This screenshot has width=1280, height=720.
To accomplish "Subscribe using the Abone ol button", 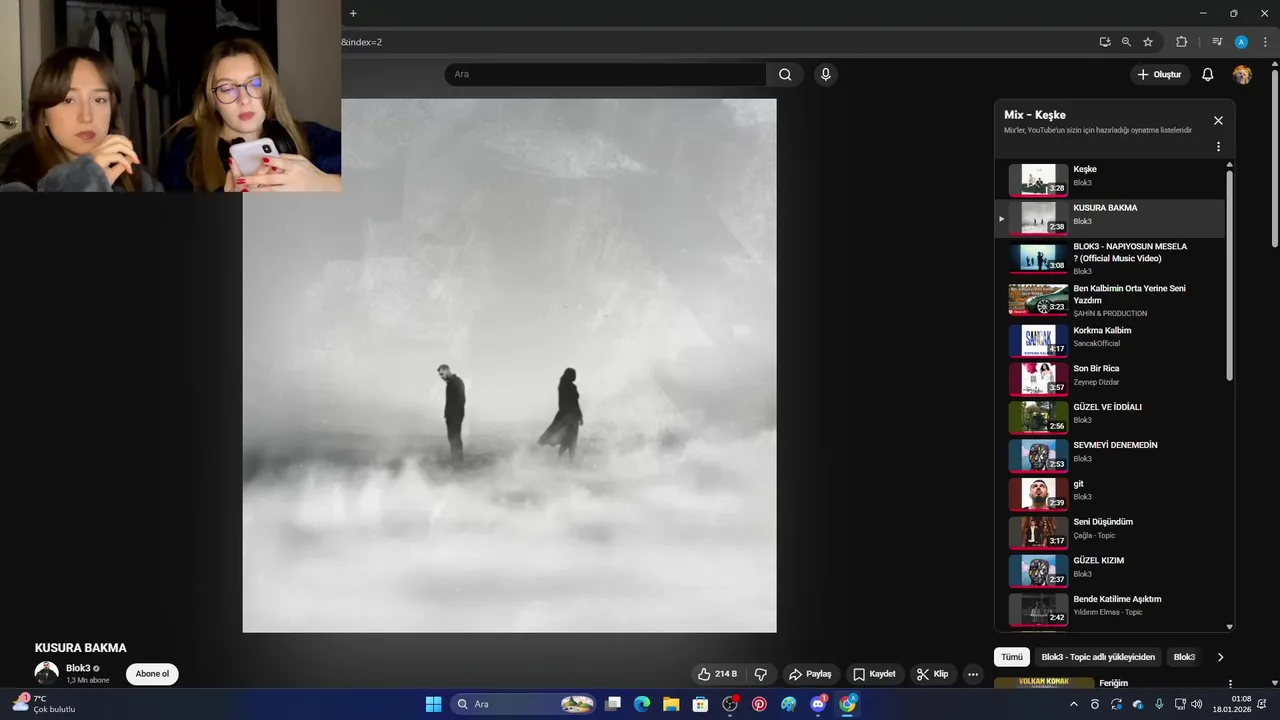I will click(152, 674).
